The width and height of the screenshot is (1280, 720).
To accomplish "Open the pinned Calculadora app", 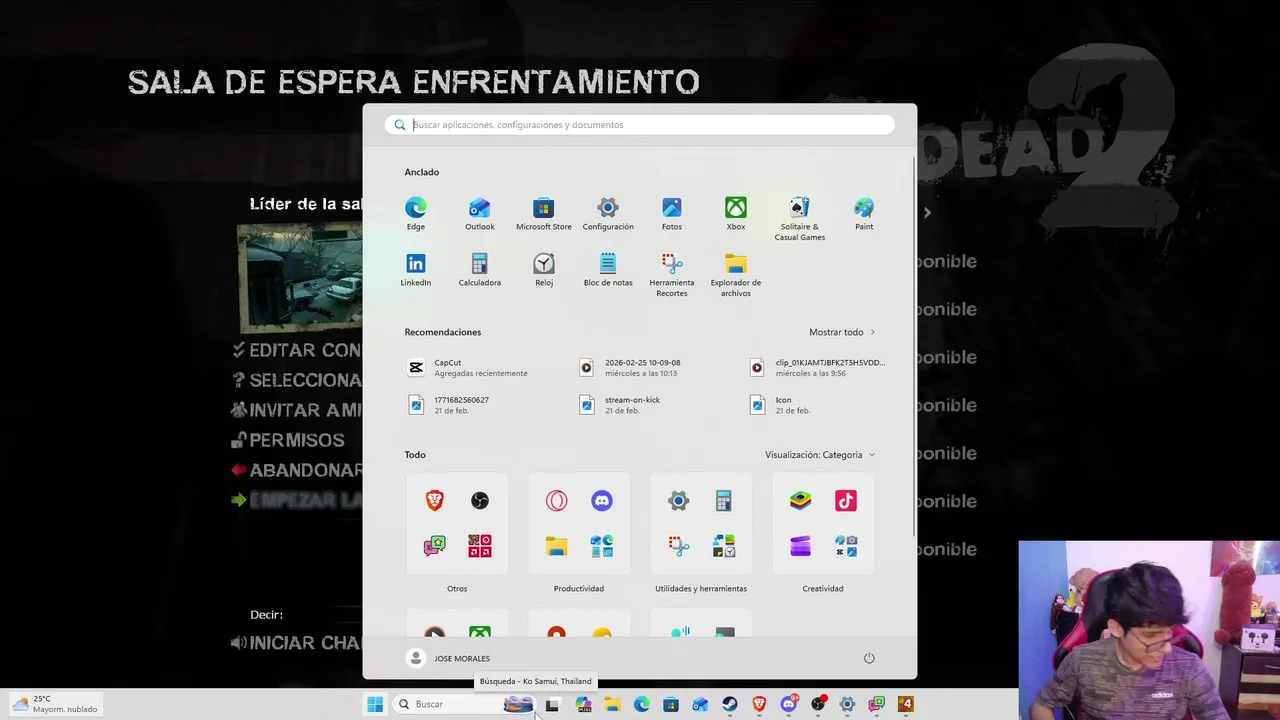I will [x=480, y=269].
